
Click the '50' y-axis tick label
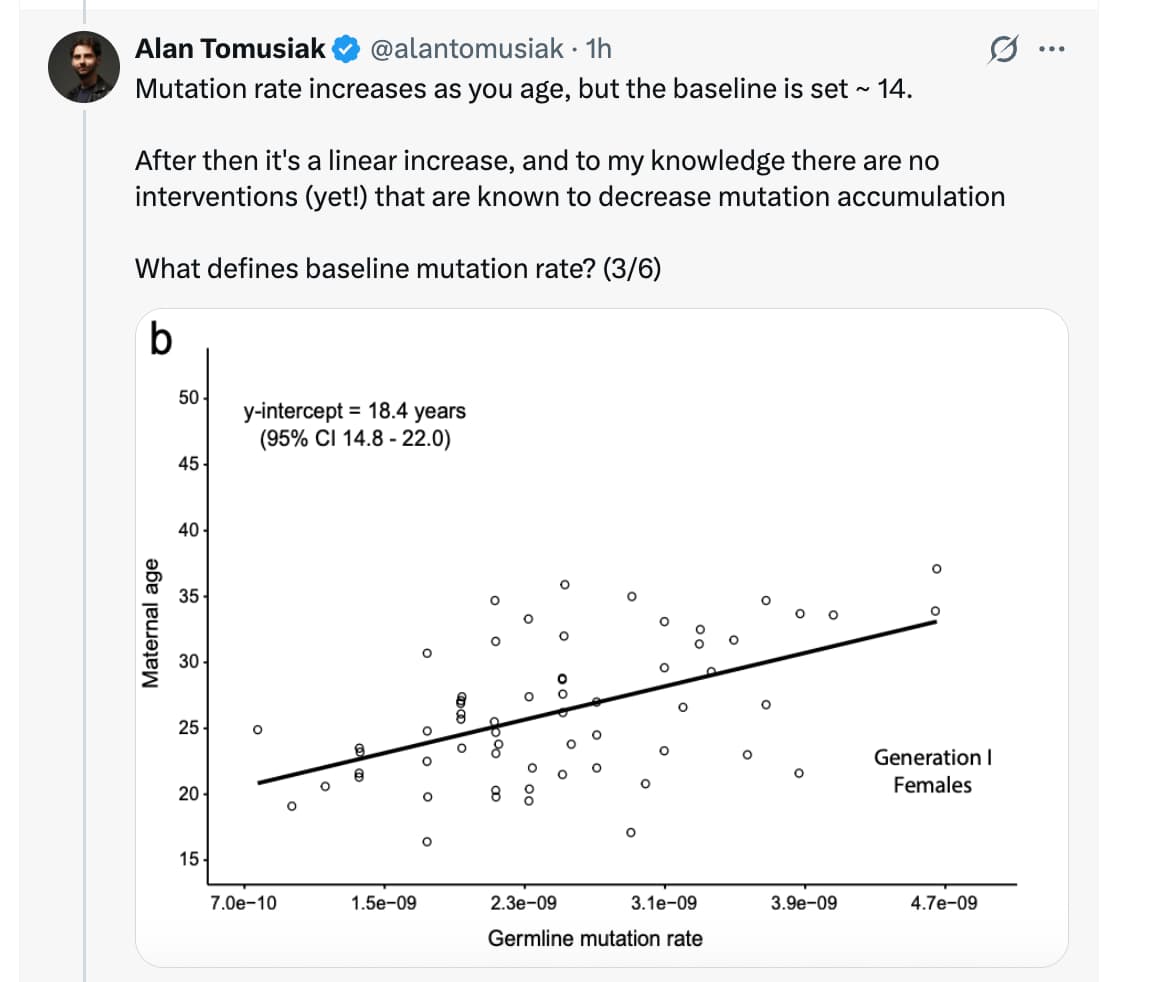(188, 397)
